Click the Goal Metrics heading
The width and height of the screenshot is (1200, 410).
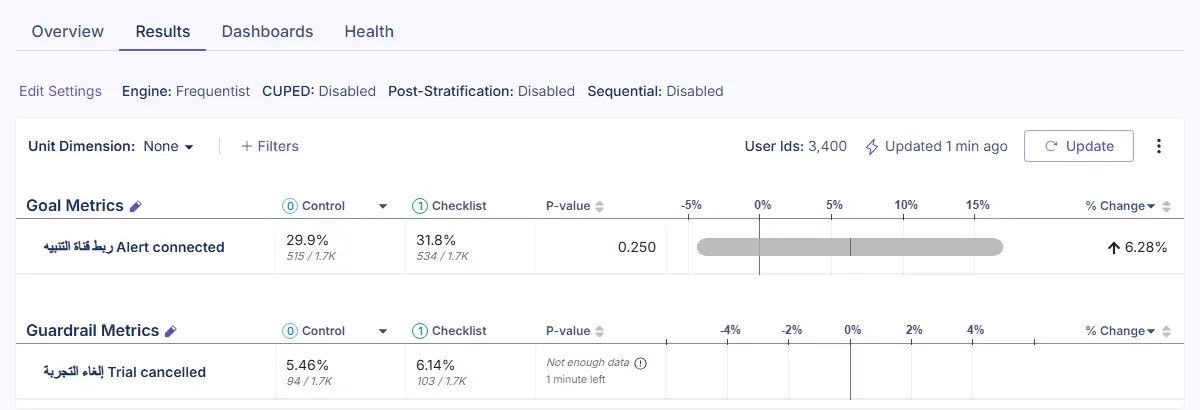point(75,206)
